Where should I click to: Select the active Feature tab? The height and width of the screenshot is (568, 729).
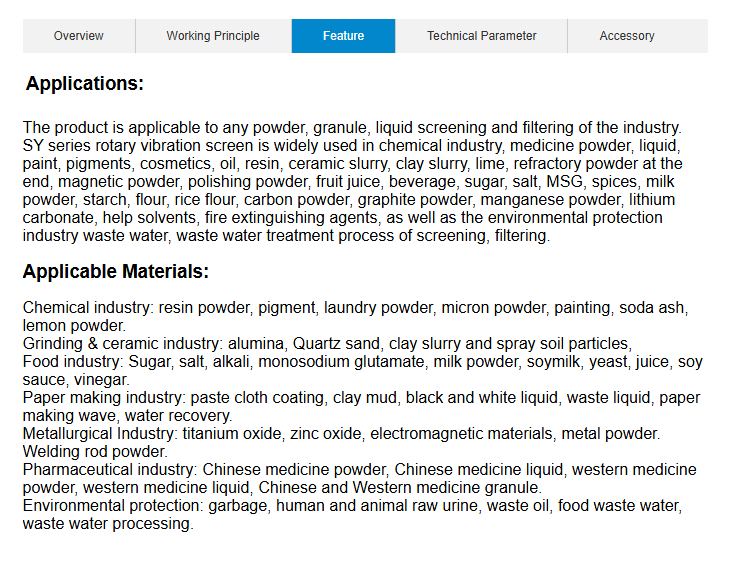pyautogui.click(x=343, y=36)
